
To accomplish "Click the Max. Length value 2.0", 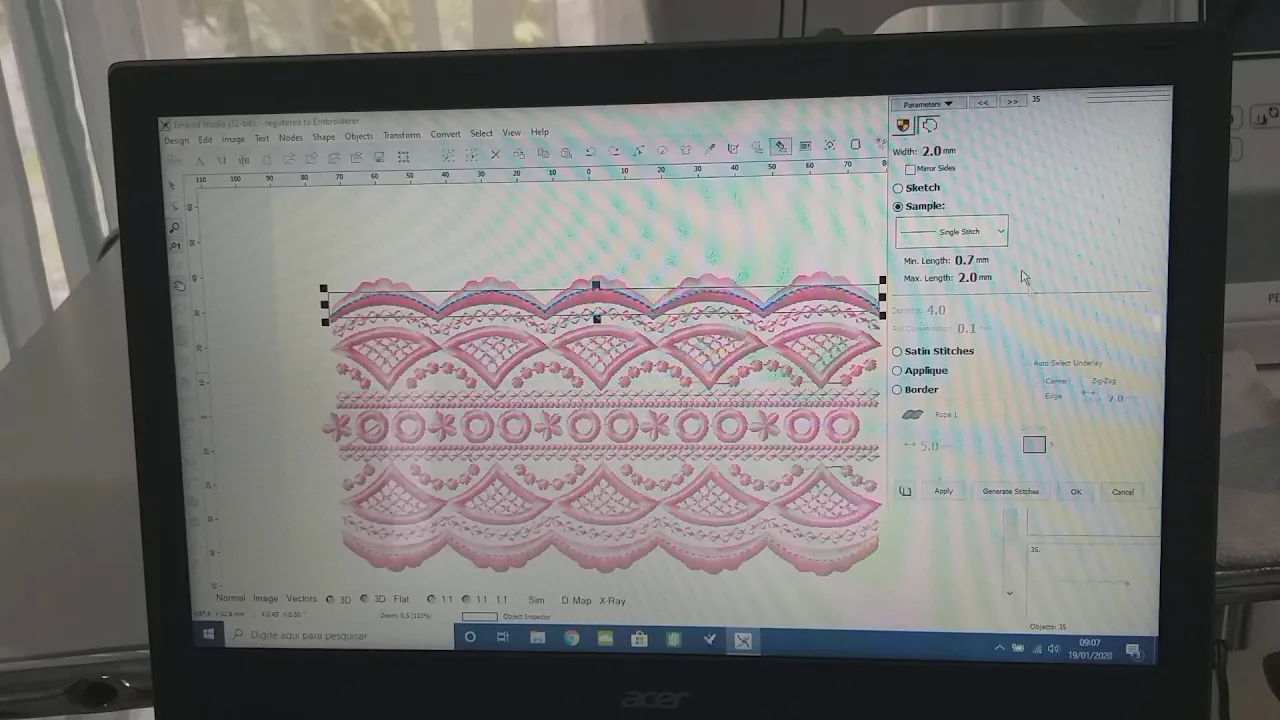I will (x=967, y=278).
